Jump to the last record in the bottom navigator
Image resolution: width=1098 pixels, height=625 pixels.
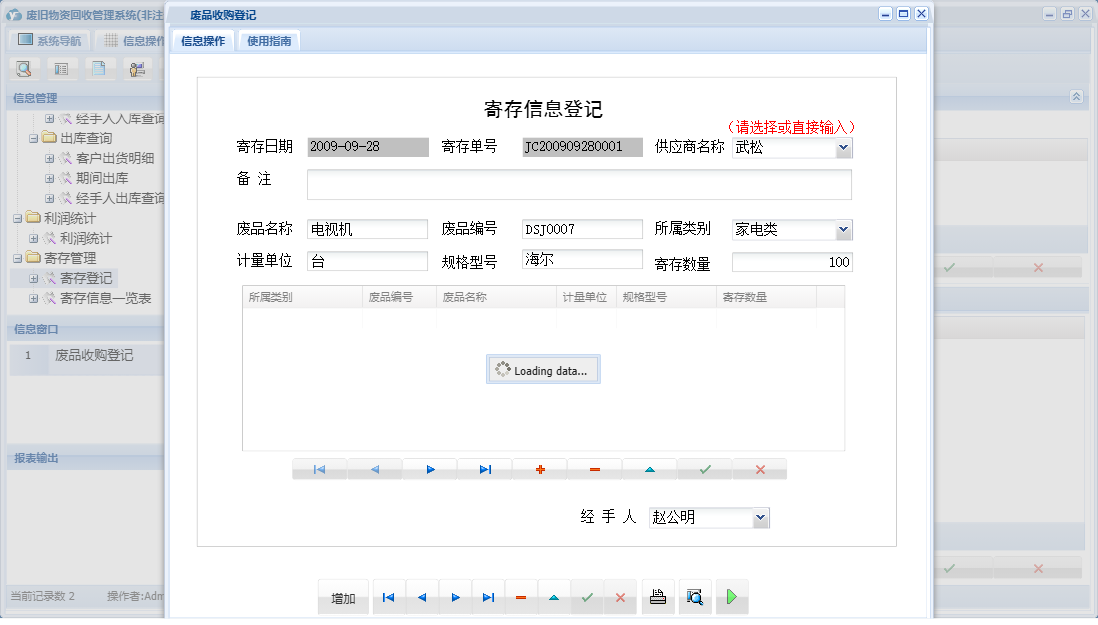488,596
